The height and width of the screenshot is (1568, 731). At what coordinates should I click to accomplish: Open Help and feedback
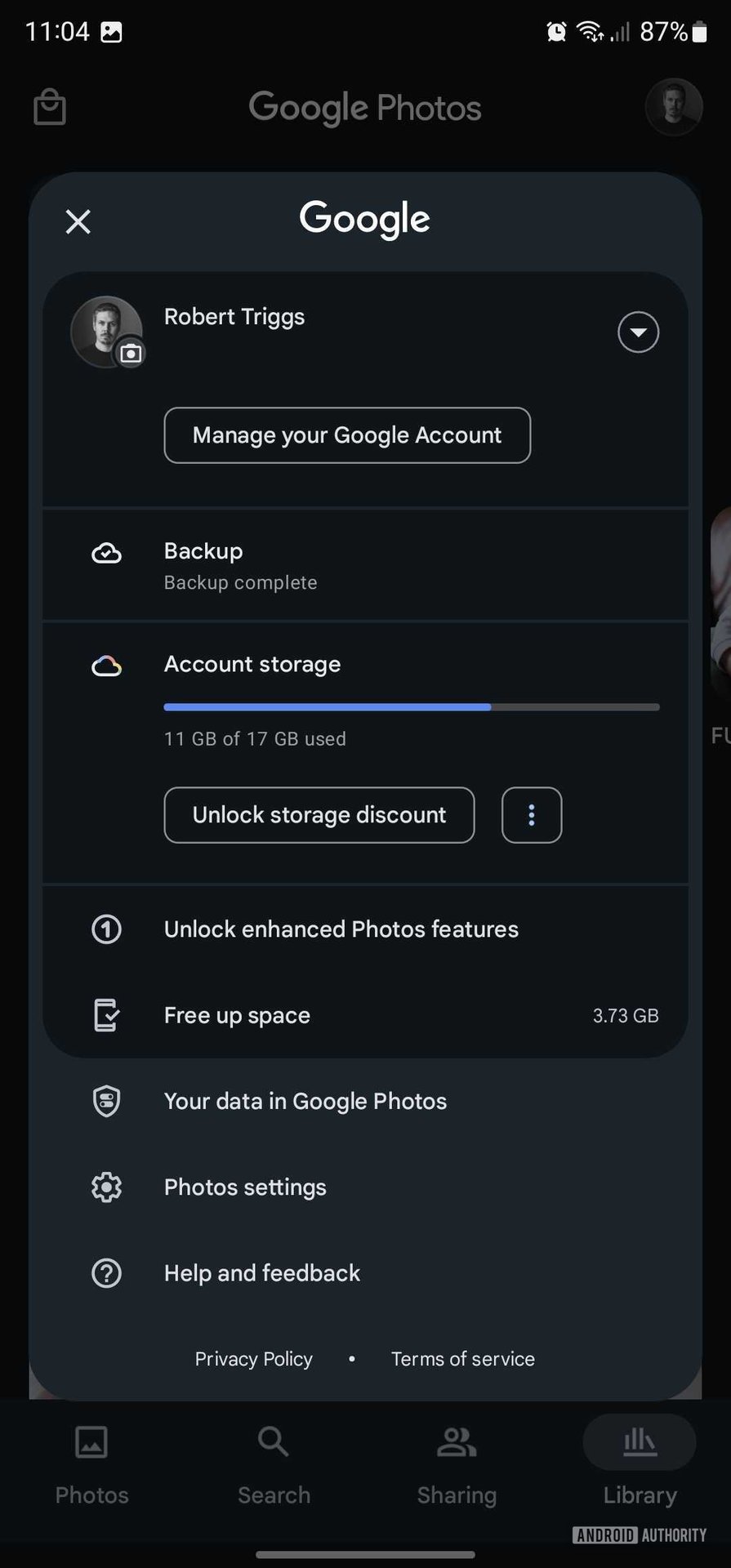pos(261,1273)
